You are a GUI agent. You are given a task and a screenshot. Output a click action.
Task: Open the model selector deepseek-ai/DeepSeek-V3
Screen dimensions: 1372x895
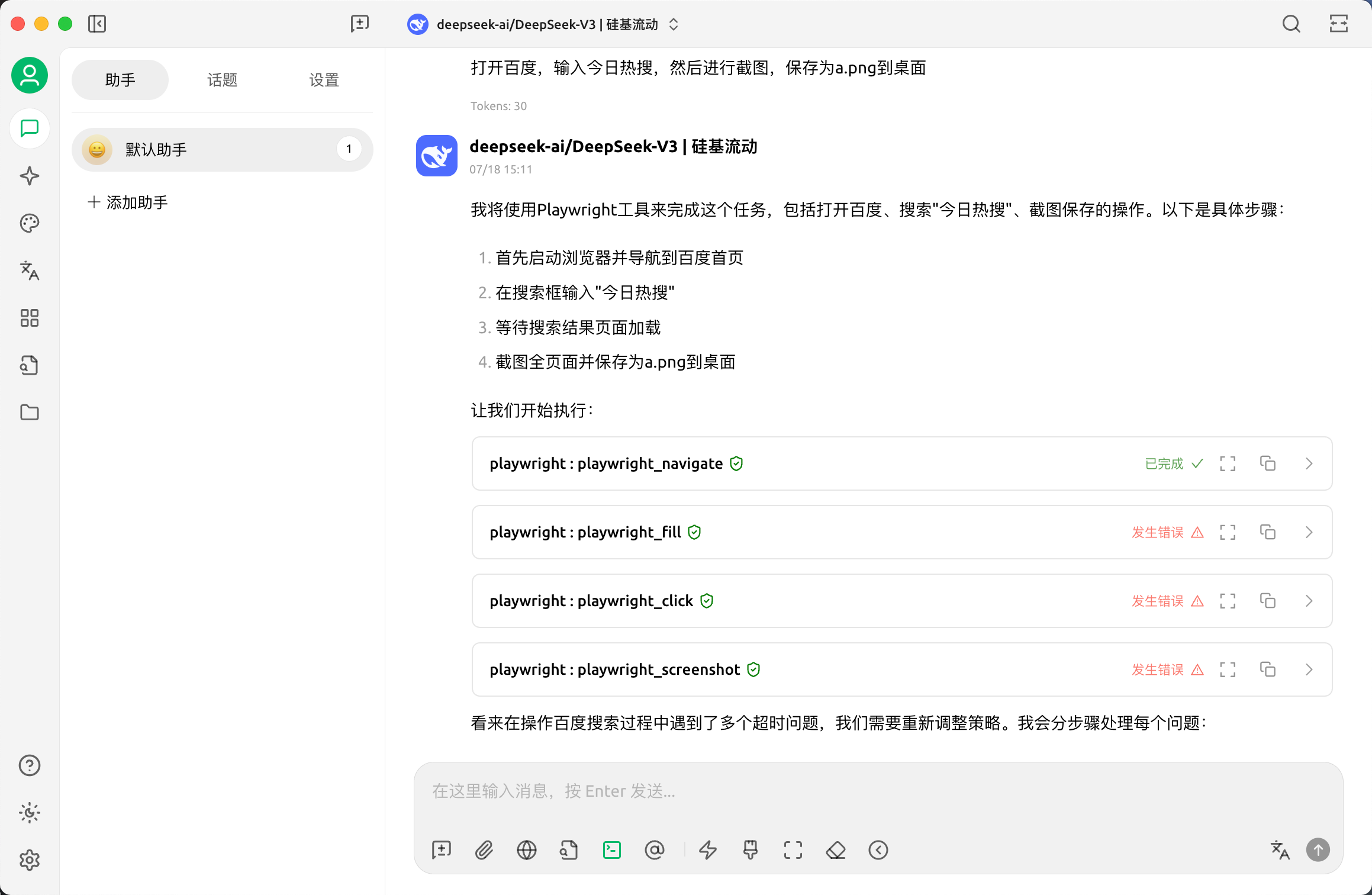pyautogui.click(x=543, y=24)
